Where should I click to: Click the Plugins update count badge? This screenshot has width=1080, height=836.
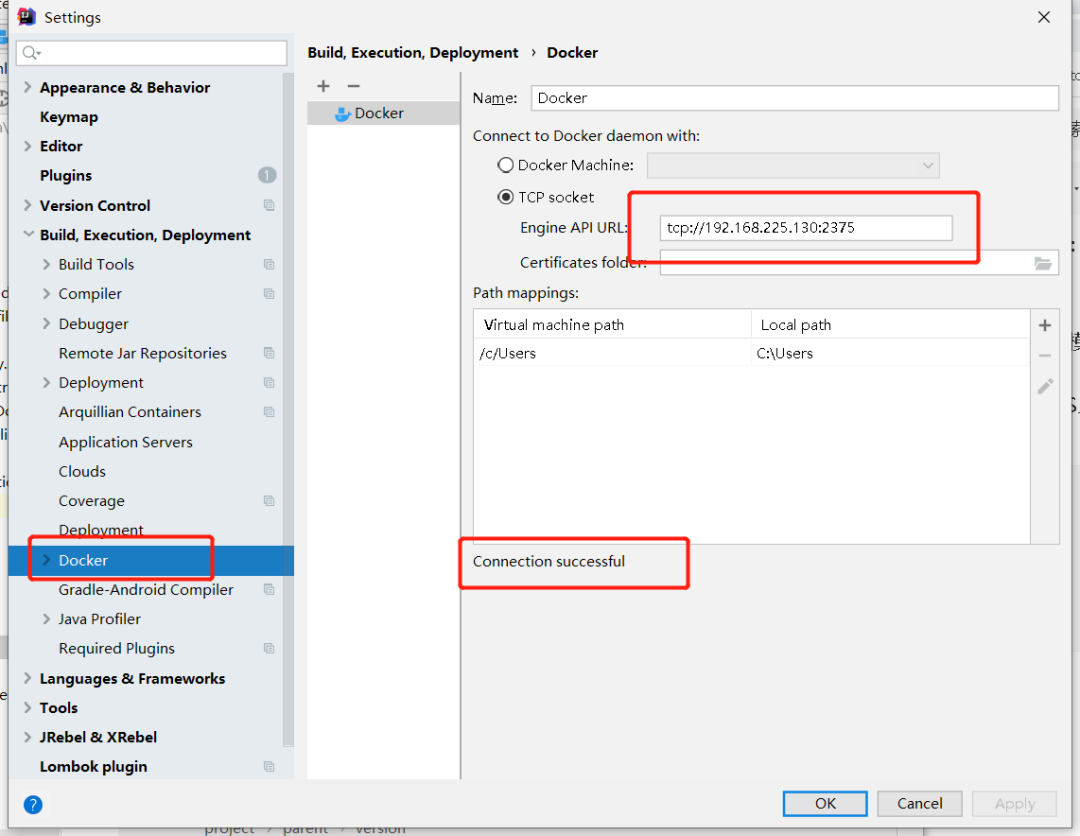(267, 176)
